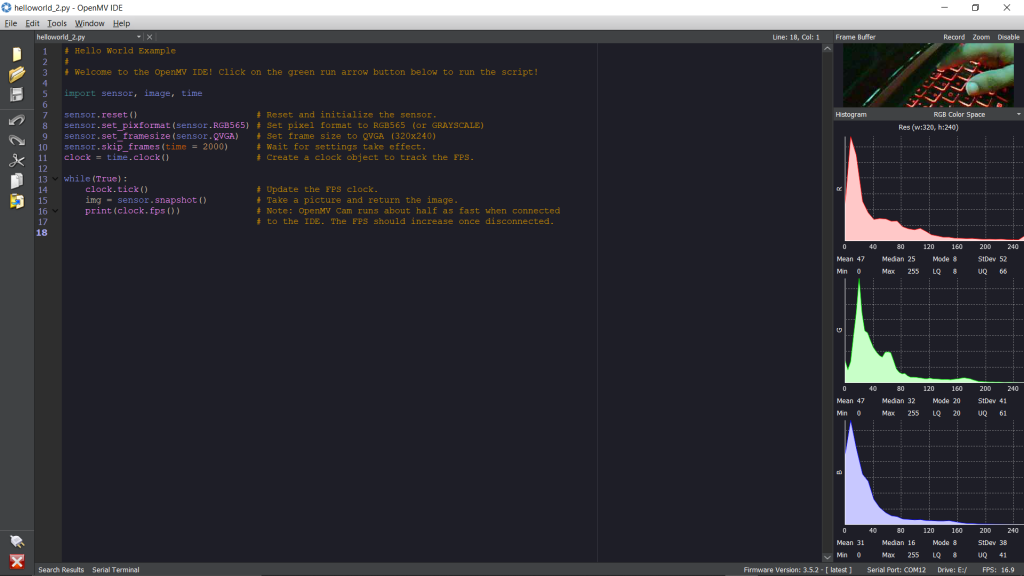This screenshot has width=1024, height=576.
Task: Undo the last edit
Action: tap(16, 120)
